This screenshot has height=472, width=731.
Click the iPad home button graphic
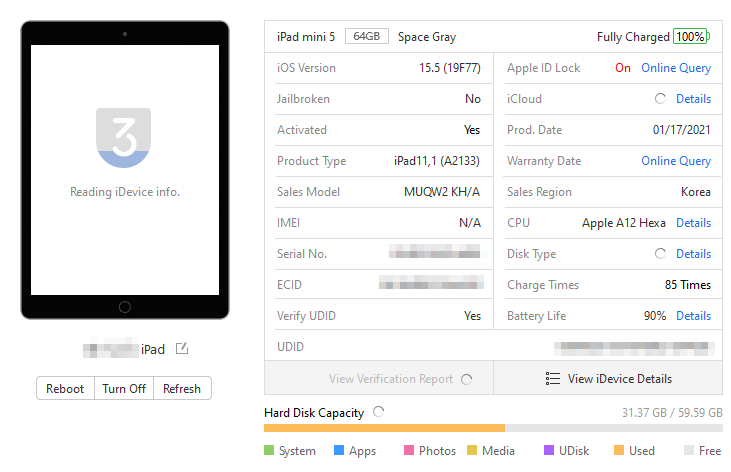tap(124, 307)
